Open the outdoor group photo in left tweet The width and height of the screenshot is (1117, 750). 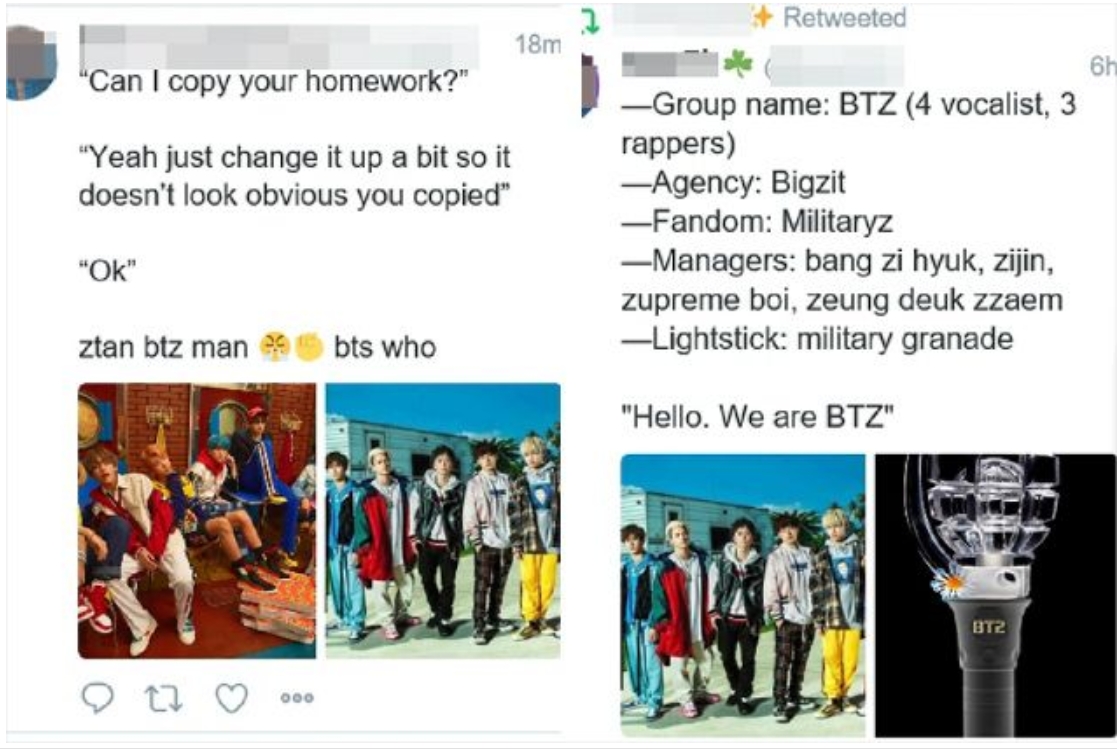(443, 521)
